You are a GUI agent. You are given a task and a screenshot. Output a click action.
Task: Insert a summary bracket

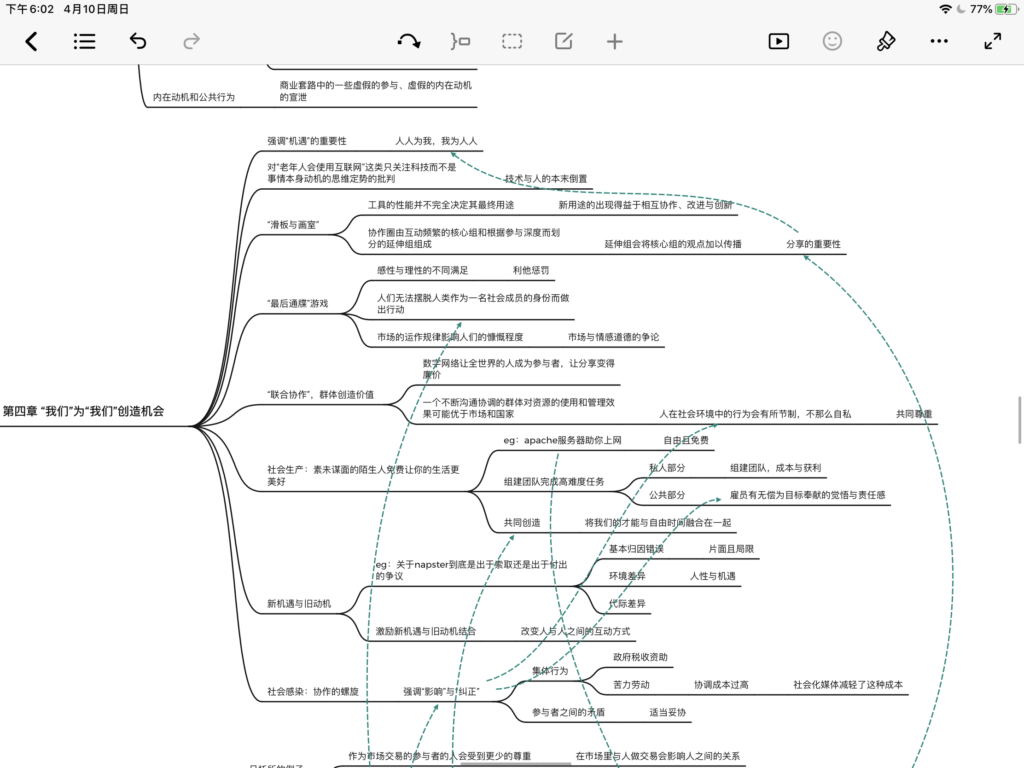[460, 42]
